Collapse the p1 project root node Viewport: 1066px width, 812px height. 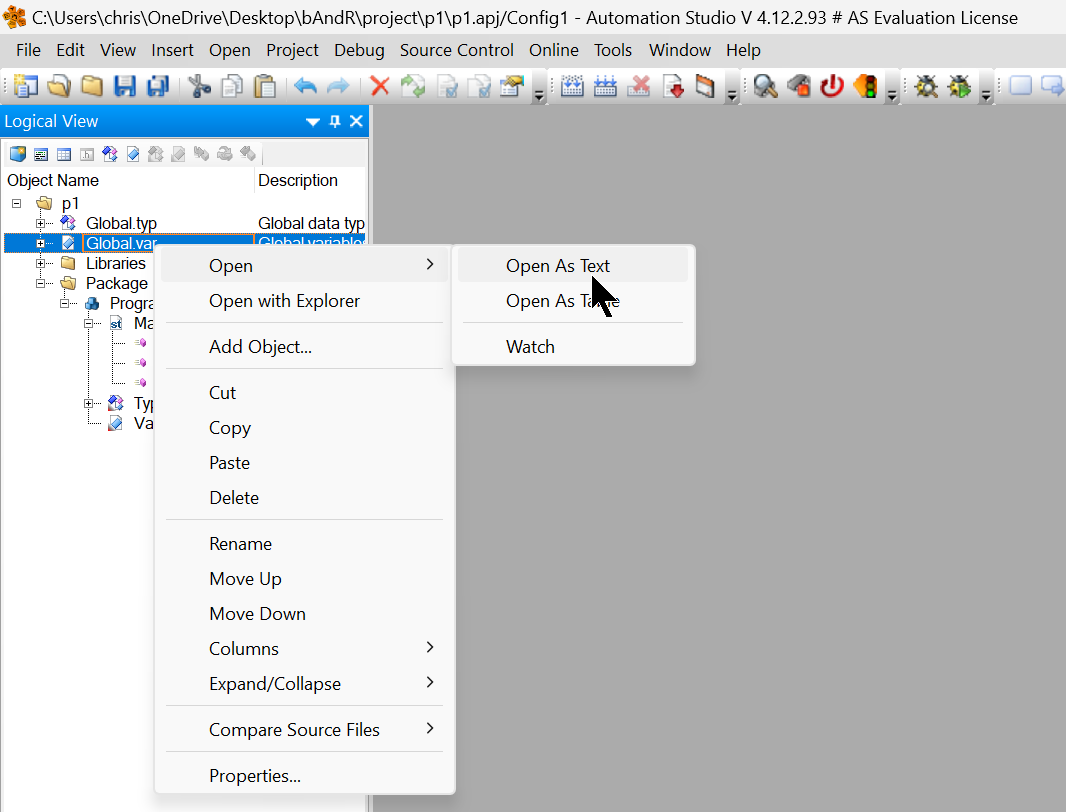(x=16, y=203)
